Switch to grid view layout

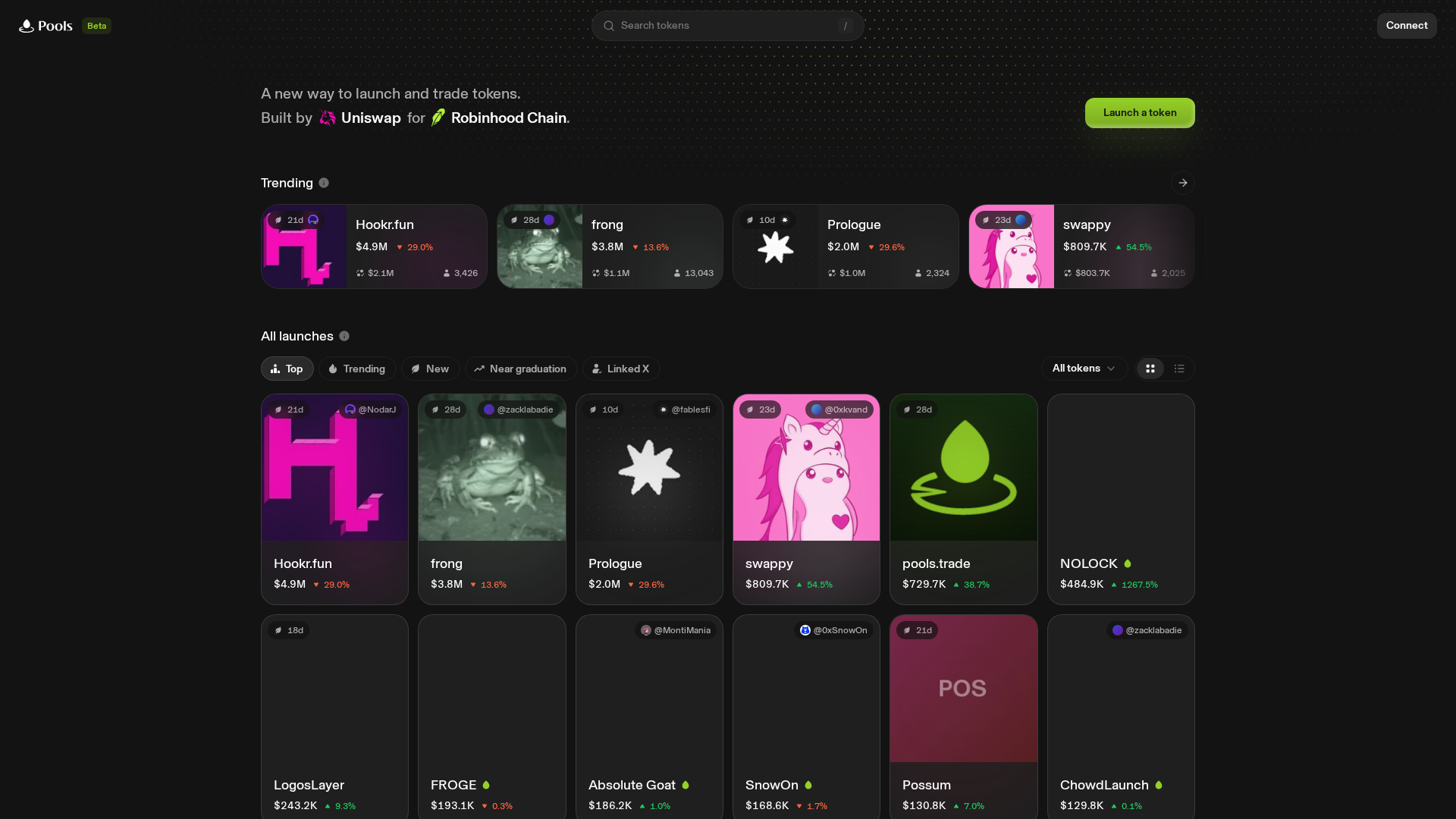(1150, 369)
